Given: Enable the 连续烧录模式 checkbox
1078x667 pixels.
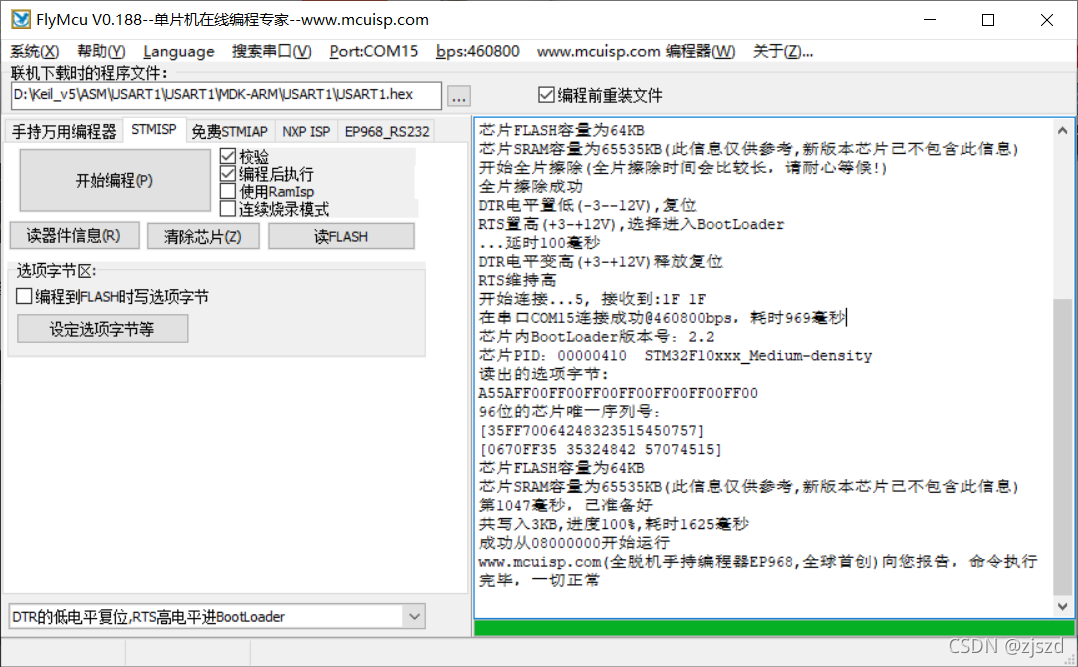Looking at the screenshot, I should pos(274,208).
